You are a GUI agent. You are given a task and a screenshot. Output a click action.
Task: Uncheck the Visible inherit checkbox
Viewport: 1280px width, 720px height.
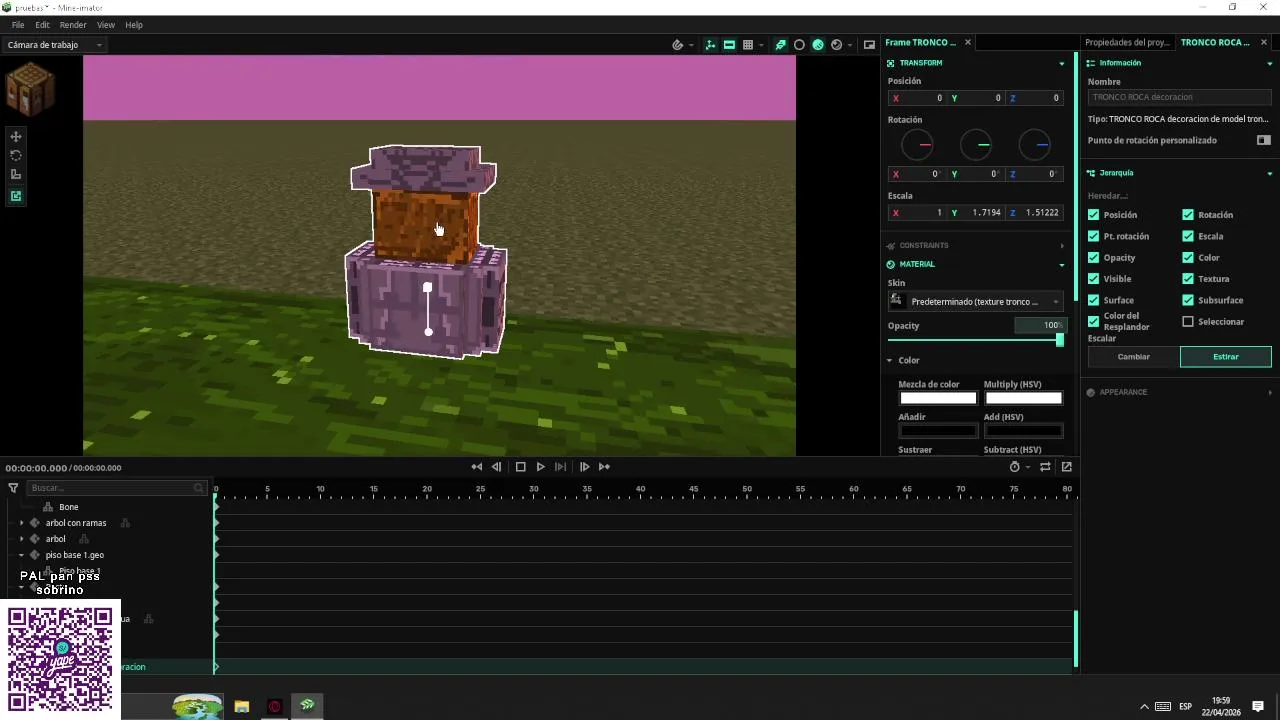pos(1093,279)
